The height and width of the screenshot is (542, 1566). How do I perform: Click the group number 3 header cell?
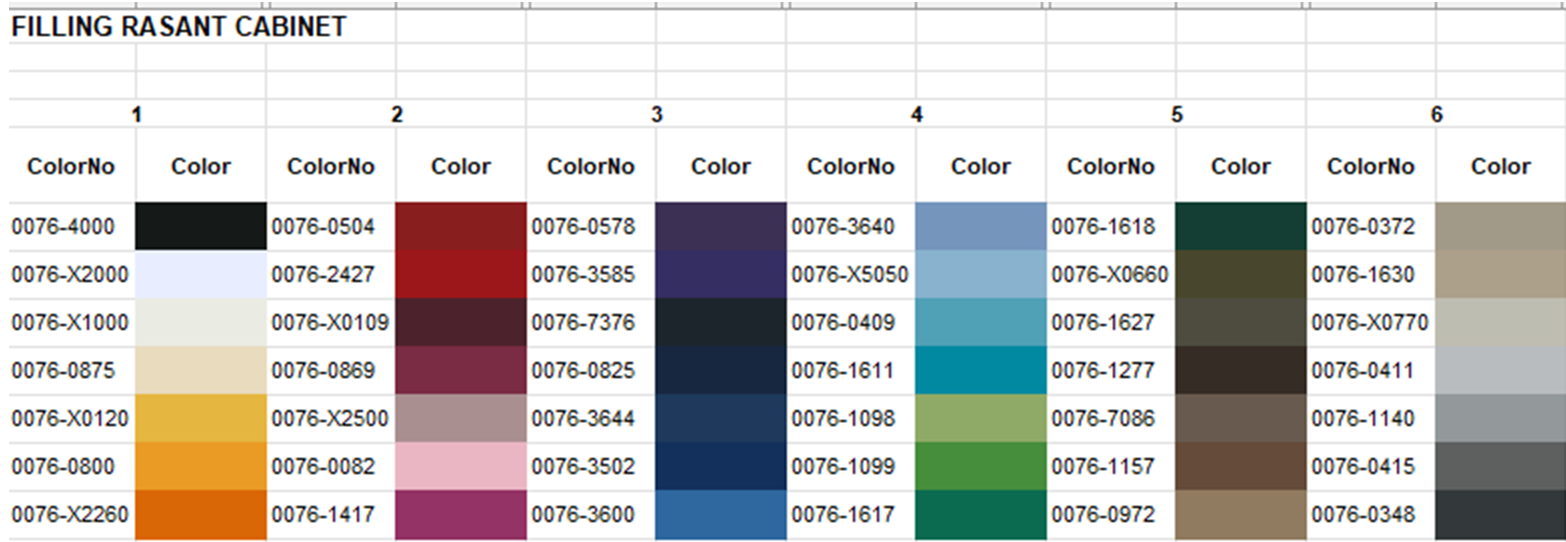coord(656,115)
